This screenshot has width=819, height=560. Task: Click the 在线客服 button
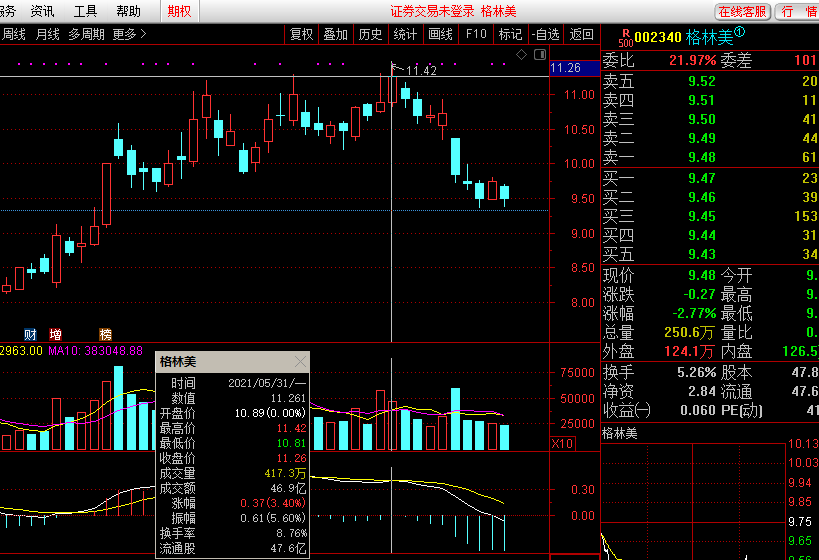pyautogui.click(x=742, y=11)
